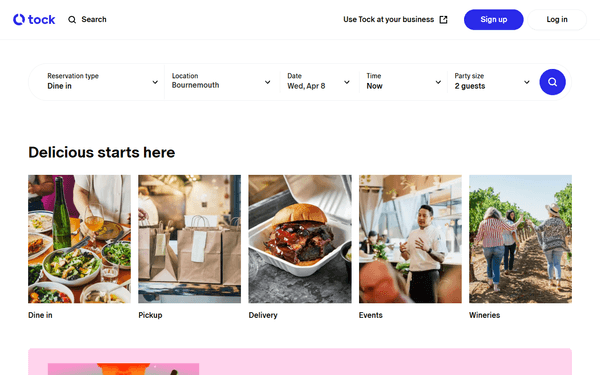Open the Dine in category photo
Screen dimensions: 600x375
80,239
